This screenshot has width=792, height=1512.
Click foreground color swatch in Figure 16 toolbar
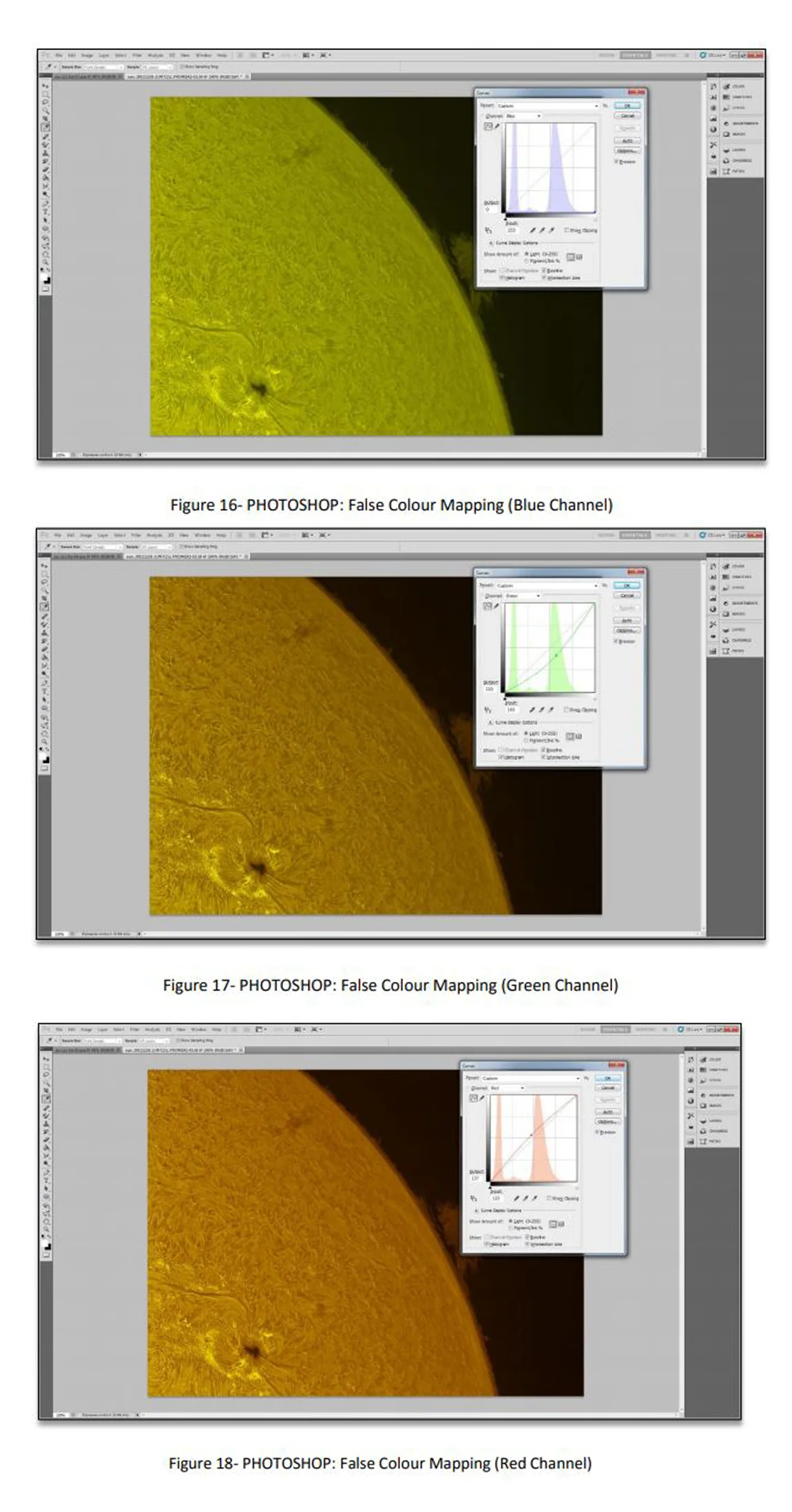point(43,277)
